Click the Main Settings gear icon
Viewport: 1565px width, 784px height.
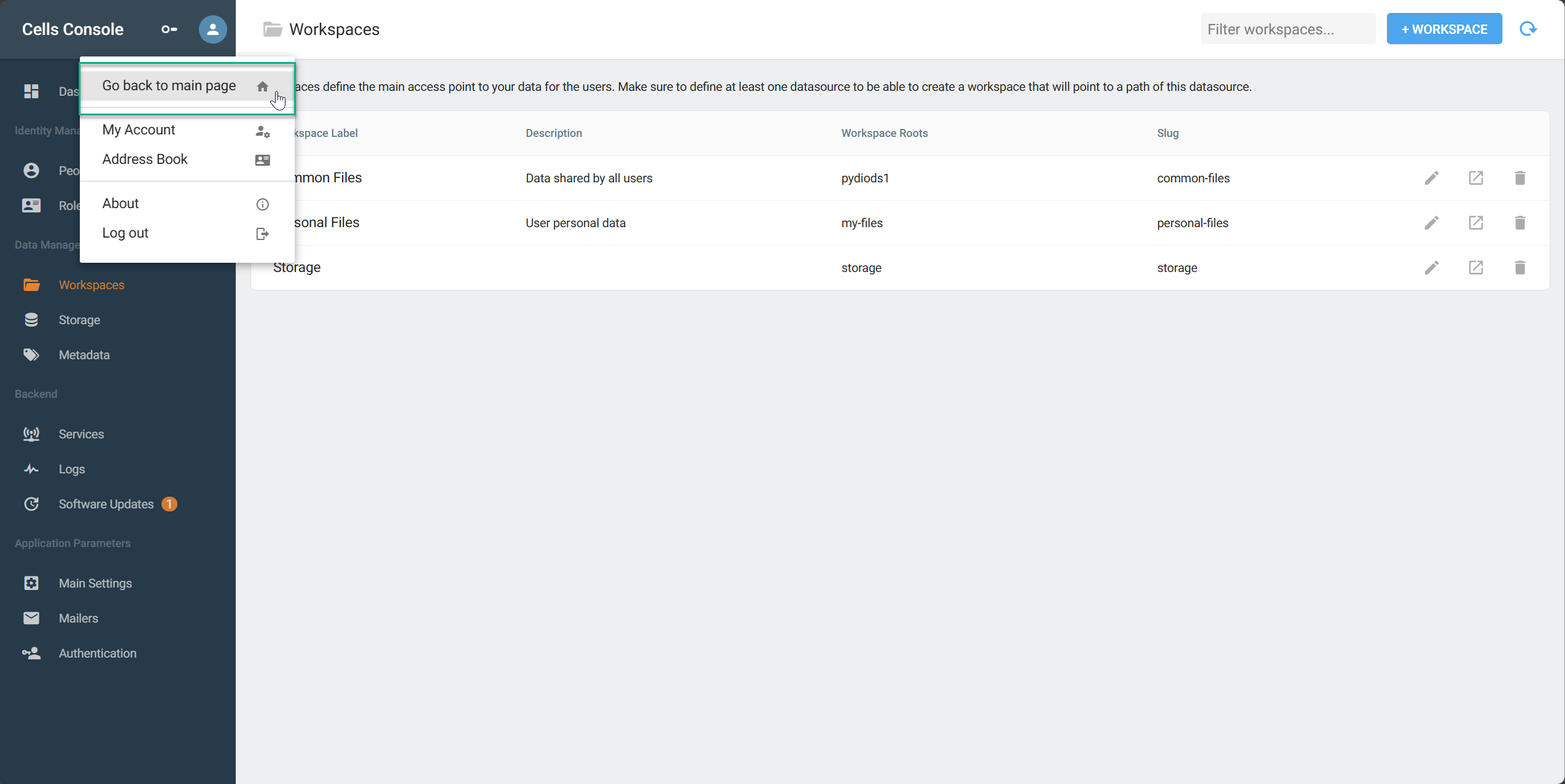(31, 583)
